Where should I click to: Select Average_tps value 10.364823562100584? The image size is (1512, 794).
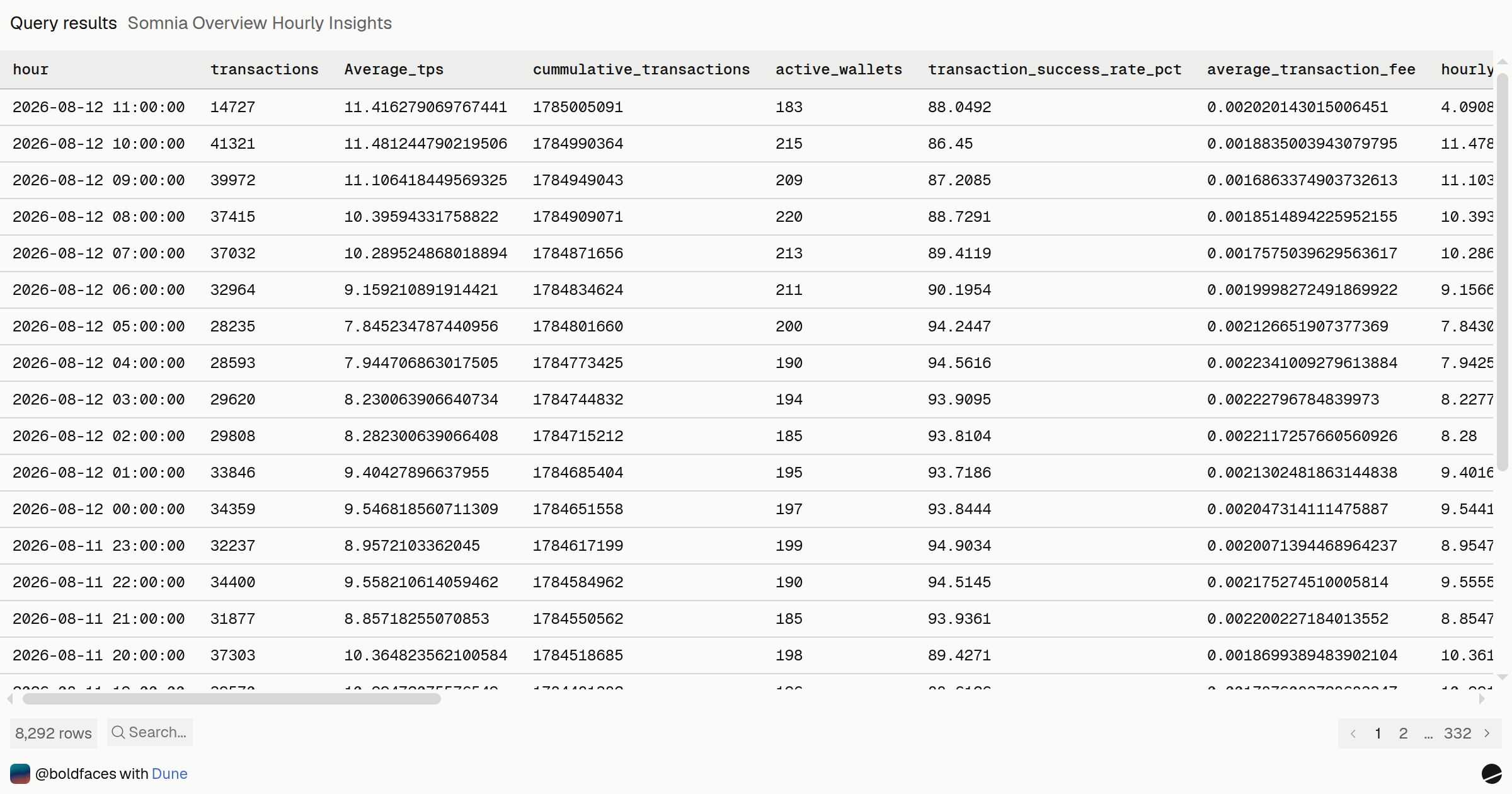(425, 655)
